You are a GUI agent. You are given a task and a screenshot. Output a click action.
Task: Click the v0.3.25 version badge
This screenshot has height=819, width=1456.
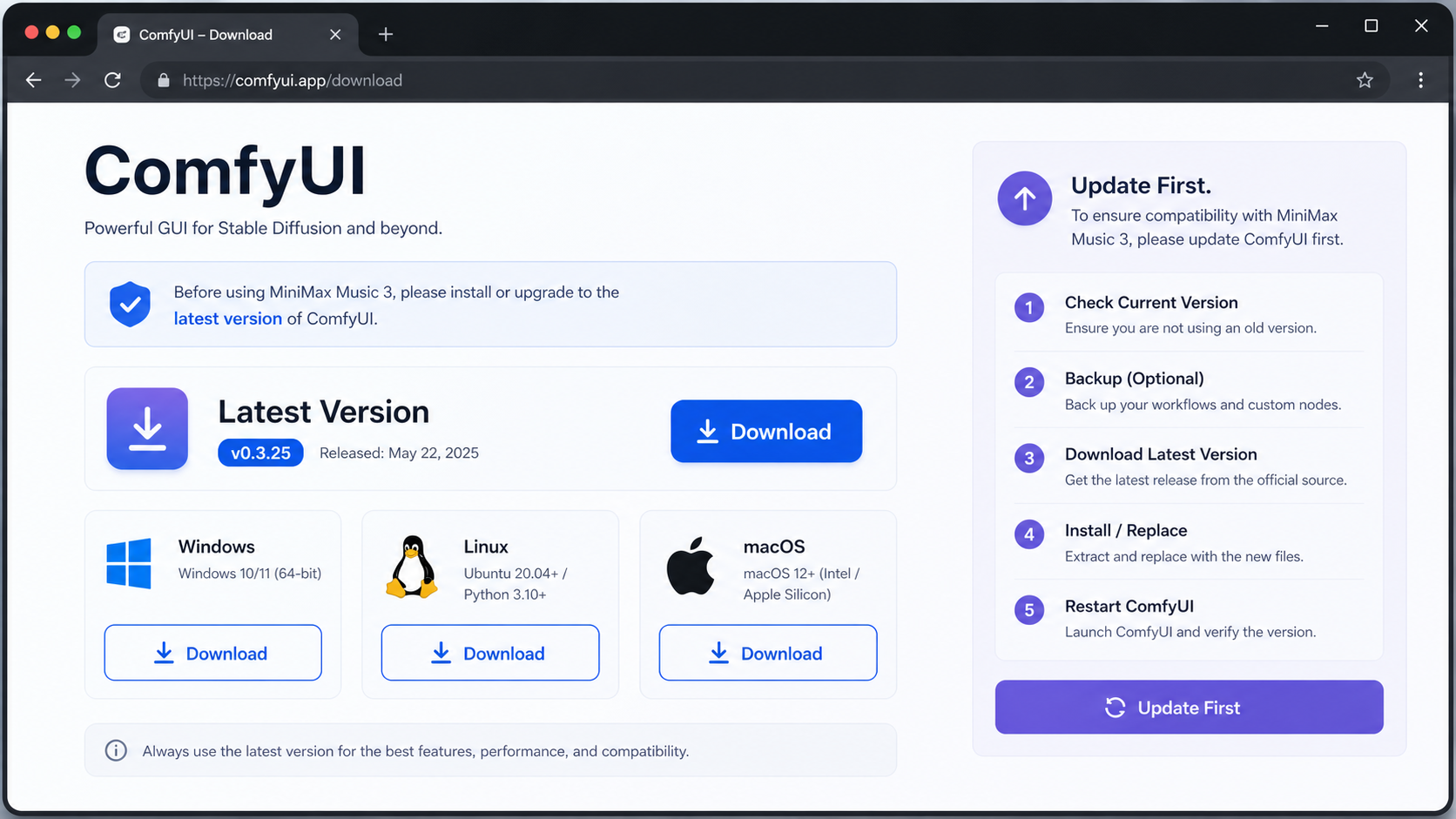pyautogui.click(x=260, y=453)
